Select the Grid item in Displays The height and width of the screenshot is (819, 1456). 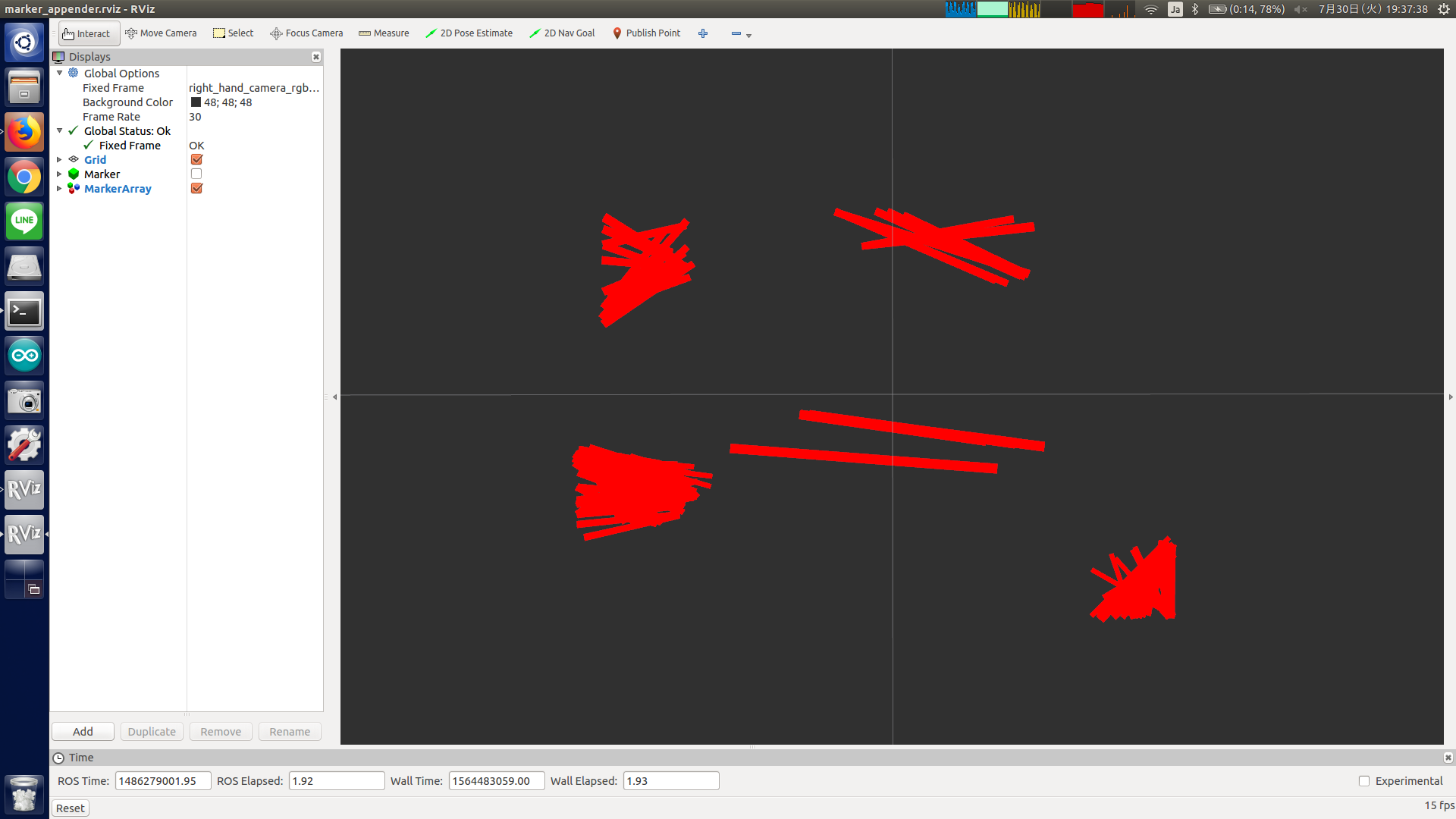95,159
